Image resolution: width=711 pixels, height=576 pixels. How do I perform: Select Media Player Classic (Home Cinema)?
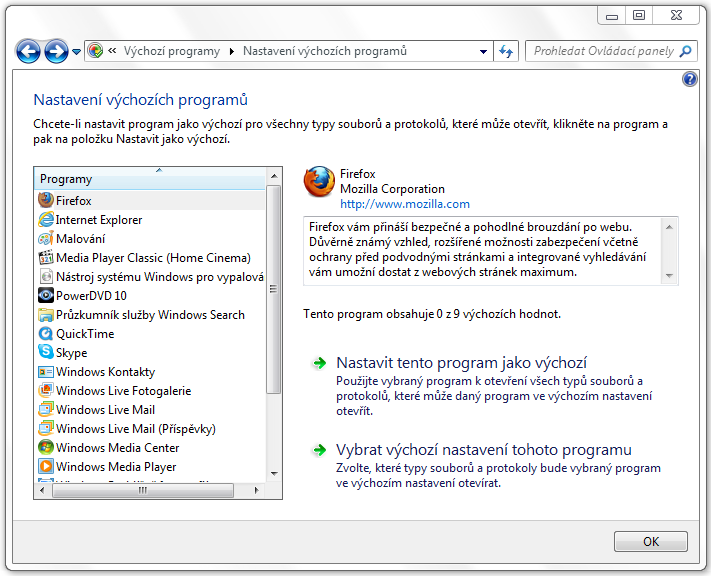point(150,258)
